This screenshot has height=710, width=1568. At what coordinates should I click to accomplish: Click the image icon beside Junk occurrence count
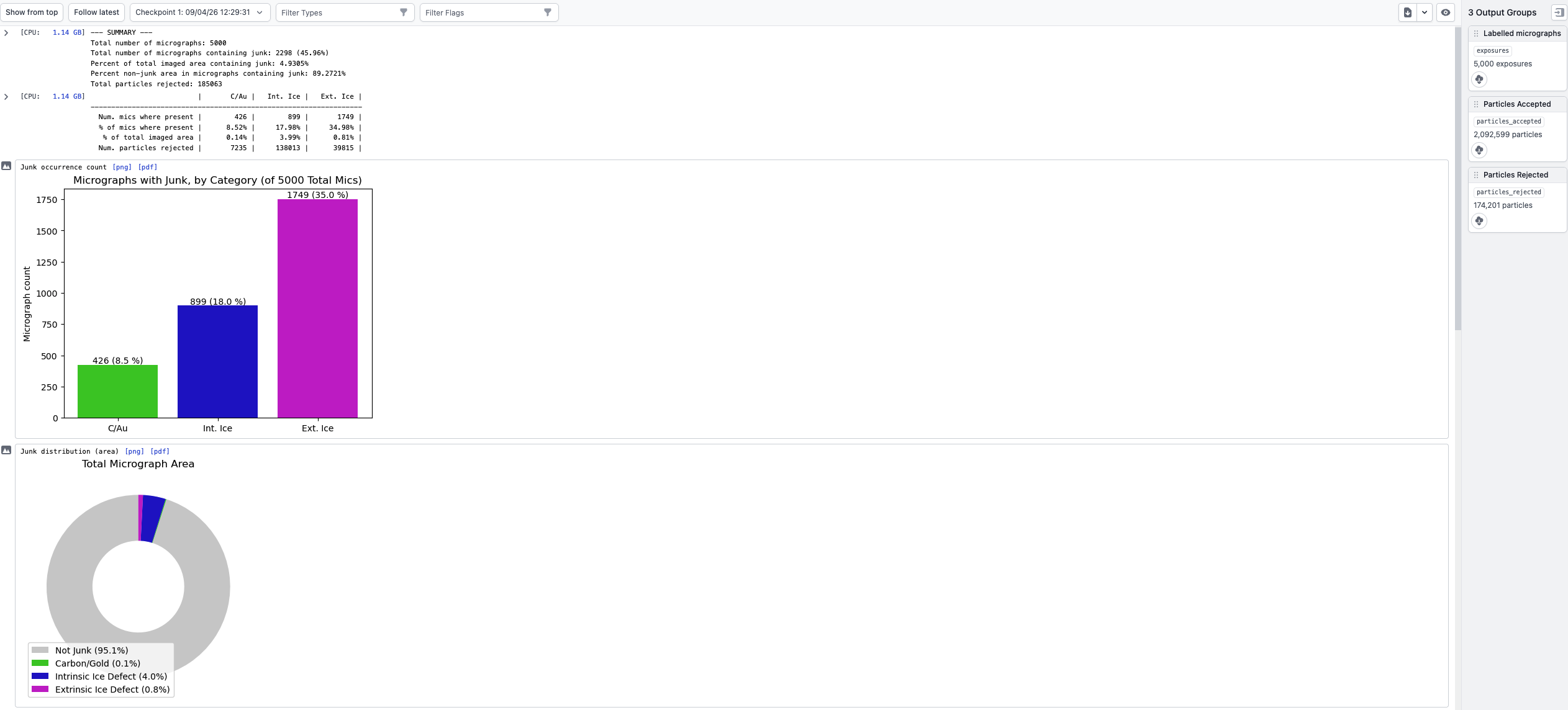(6, 166)
